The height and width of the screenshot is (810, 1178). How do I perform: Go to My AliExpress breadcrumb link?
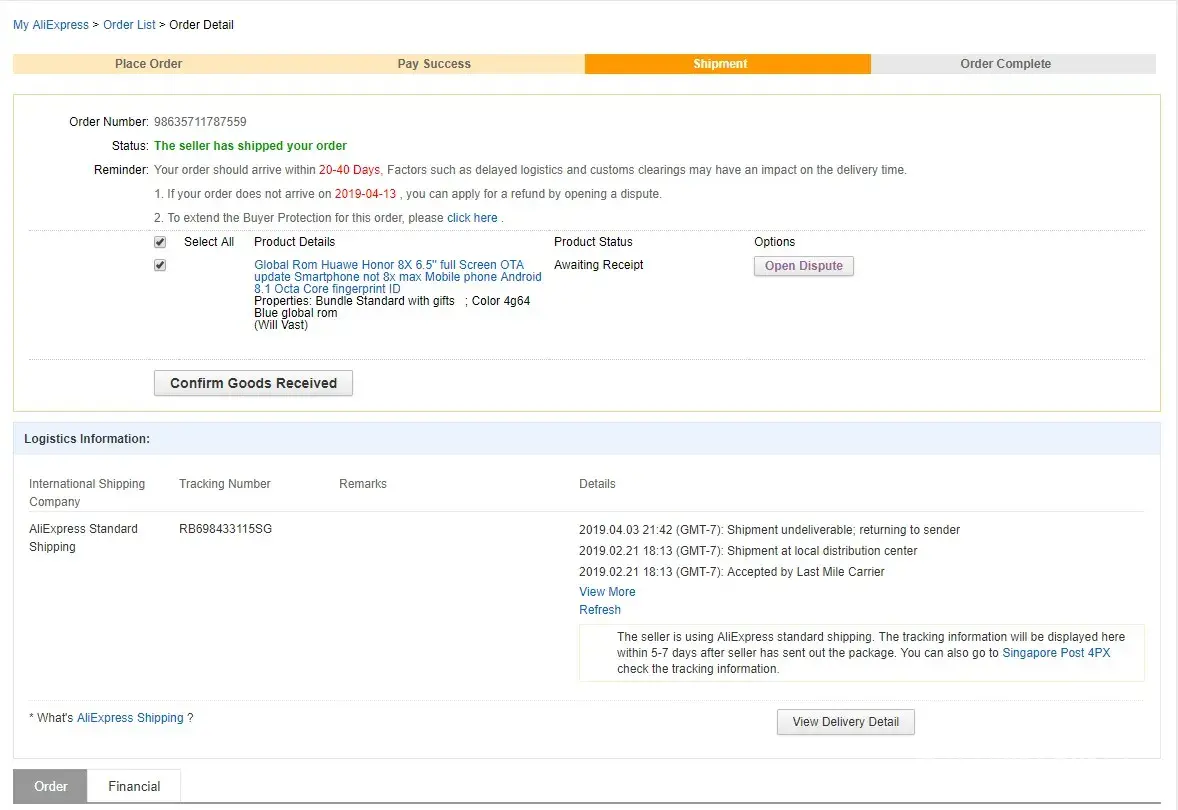pos(50,25)
